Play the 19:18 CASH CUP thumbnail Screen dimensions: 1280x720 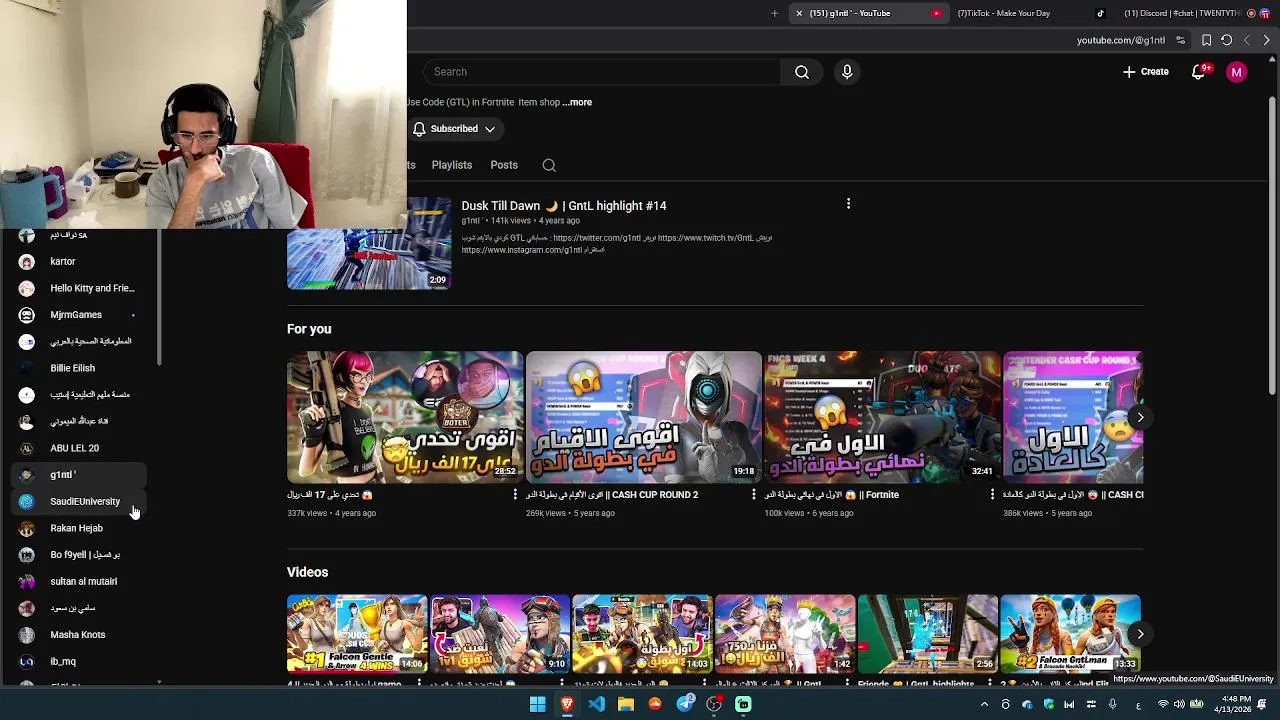click(x=643, y=417)
